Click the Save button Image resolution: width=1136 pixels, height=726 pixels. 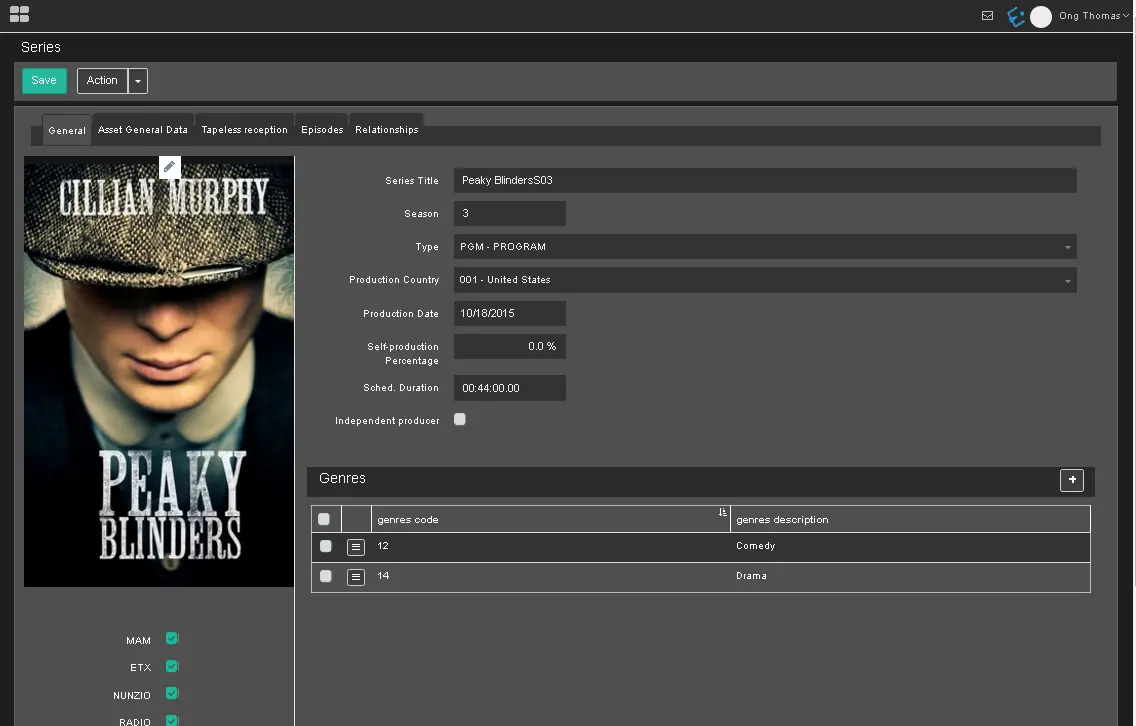coord(44,81)
